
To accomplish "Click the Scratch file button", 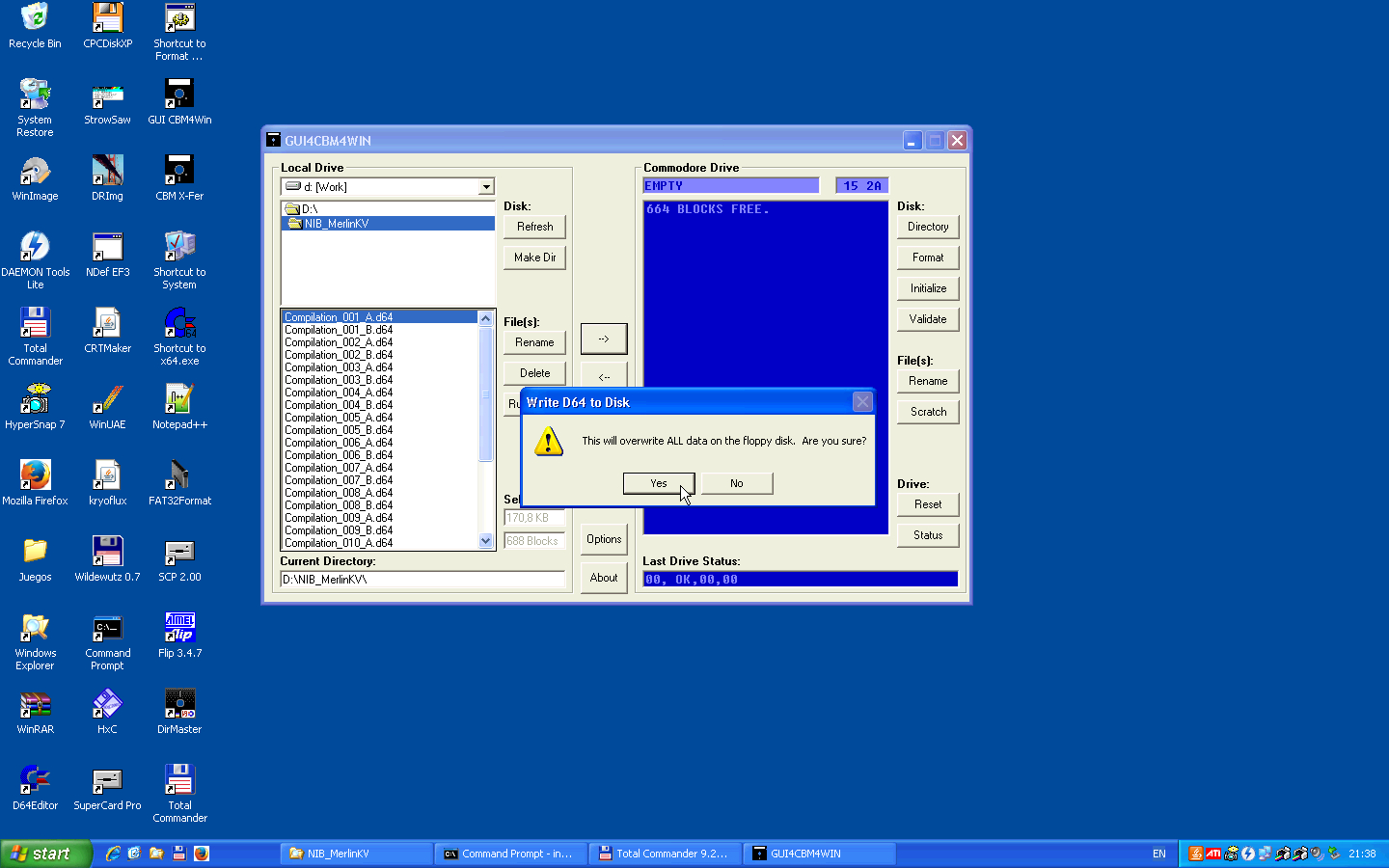I will 928,412.
